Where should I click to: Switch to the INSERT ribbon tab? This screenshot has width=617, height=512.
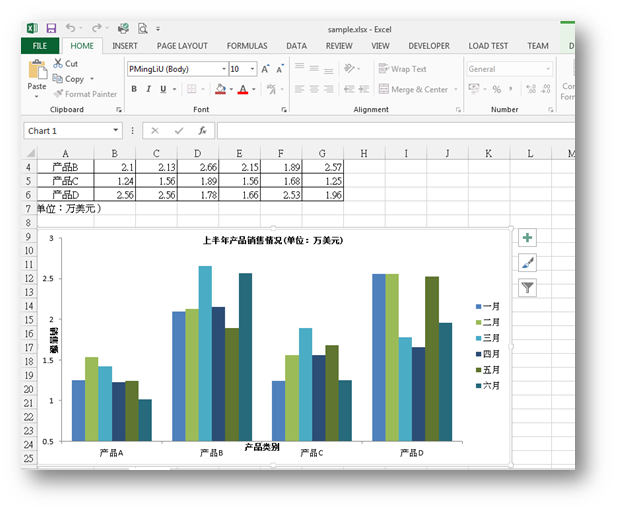(125, 46)
